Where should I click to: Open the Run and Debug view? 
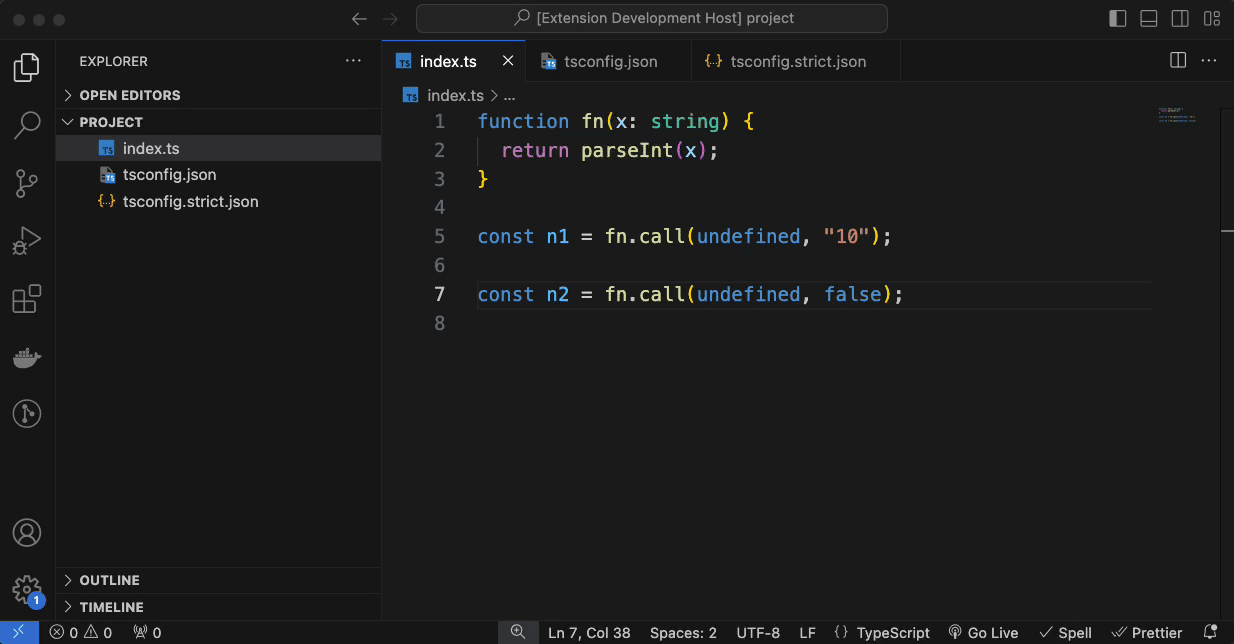[27, 241]
